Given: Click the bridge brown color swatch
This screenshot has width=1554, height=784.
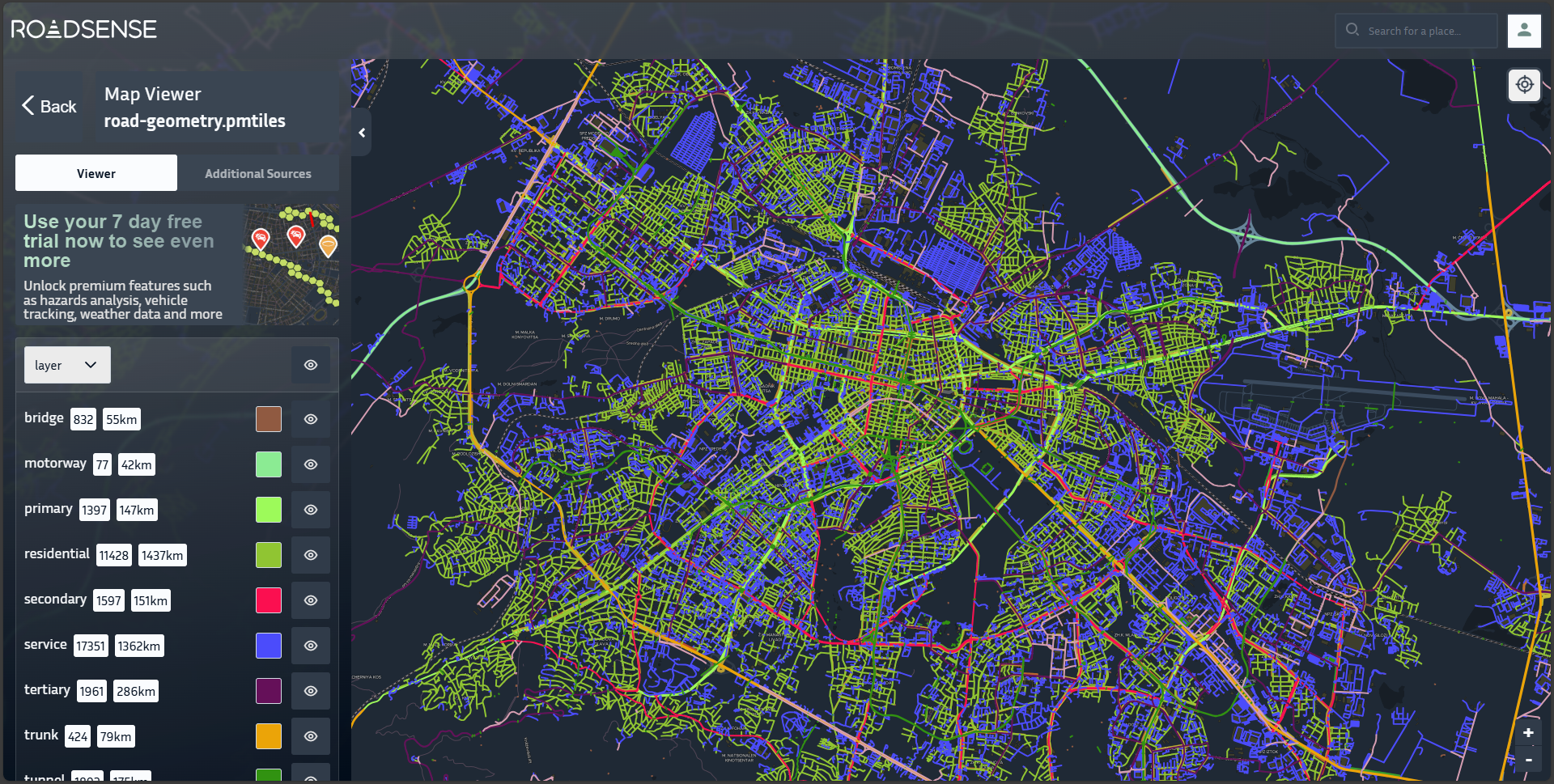Looking at the screenshot, I should [x=269, y=419].
